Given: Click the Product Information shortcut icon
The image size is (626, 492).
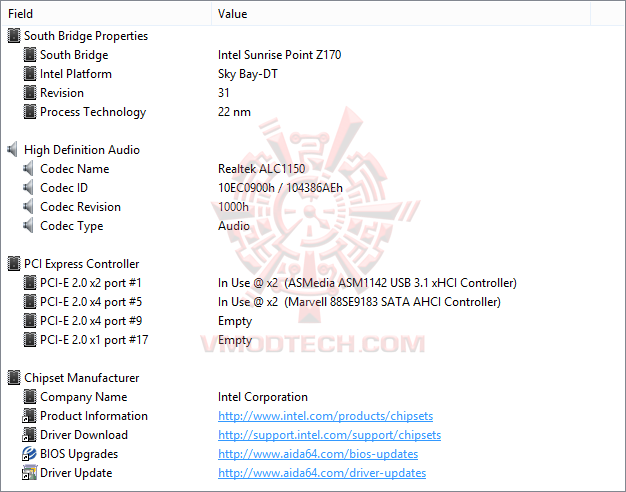Looking at the screenshot, I should click(29, 416).
